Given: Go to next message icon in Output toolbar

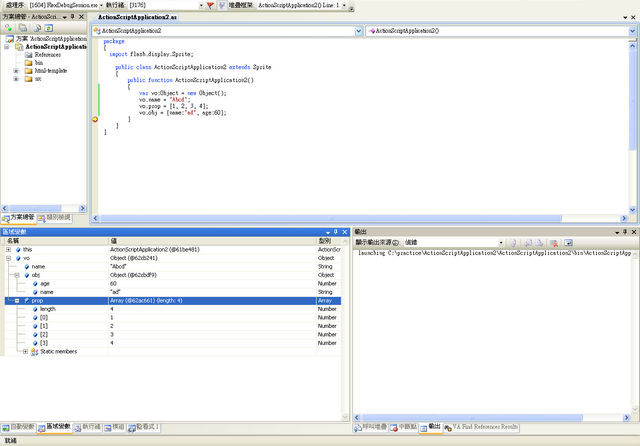Looking at the screenshot, I should point(539,243).
